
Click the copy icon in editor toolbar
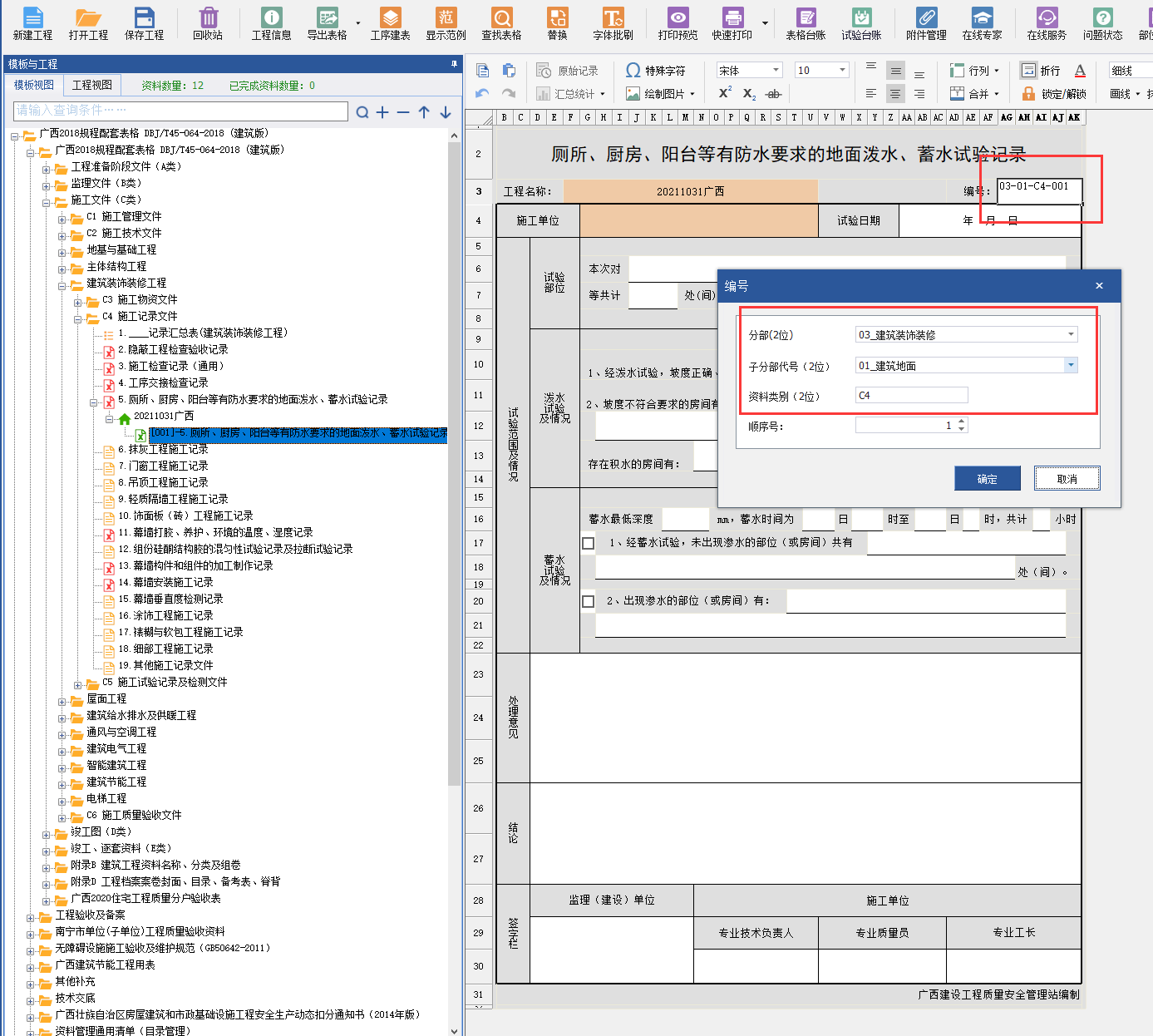tap(482, 70)
